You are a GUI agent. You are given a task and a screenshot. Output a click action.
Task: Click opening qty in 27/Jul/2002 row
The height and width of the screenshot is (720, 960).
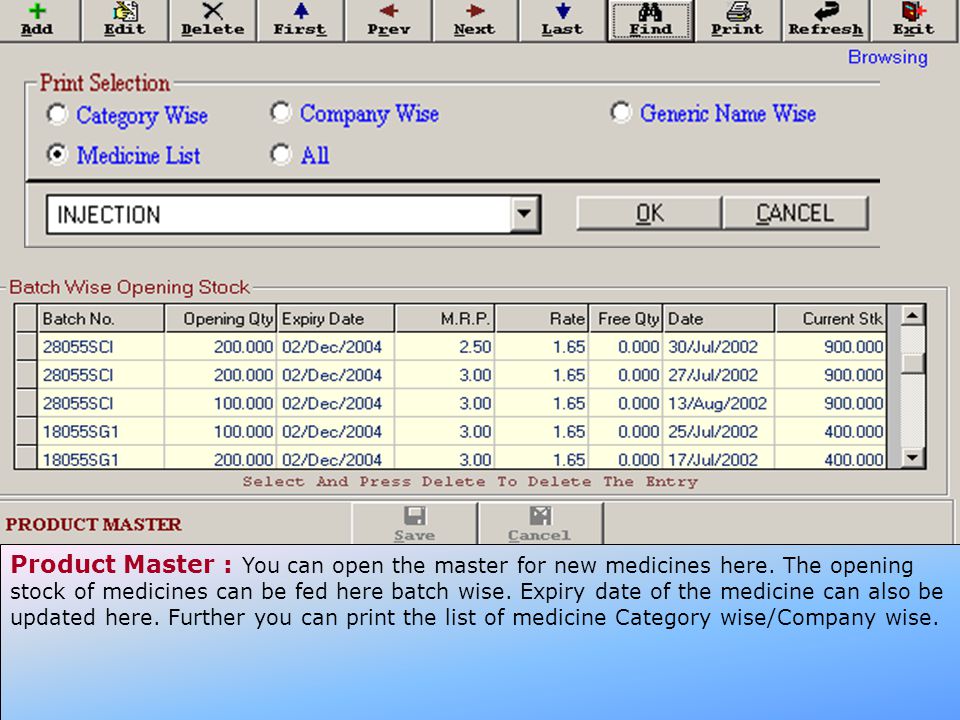click(220, 375)
